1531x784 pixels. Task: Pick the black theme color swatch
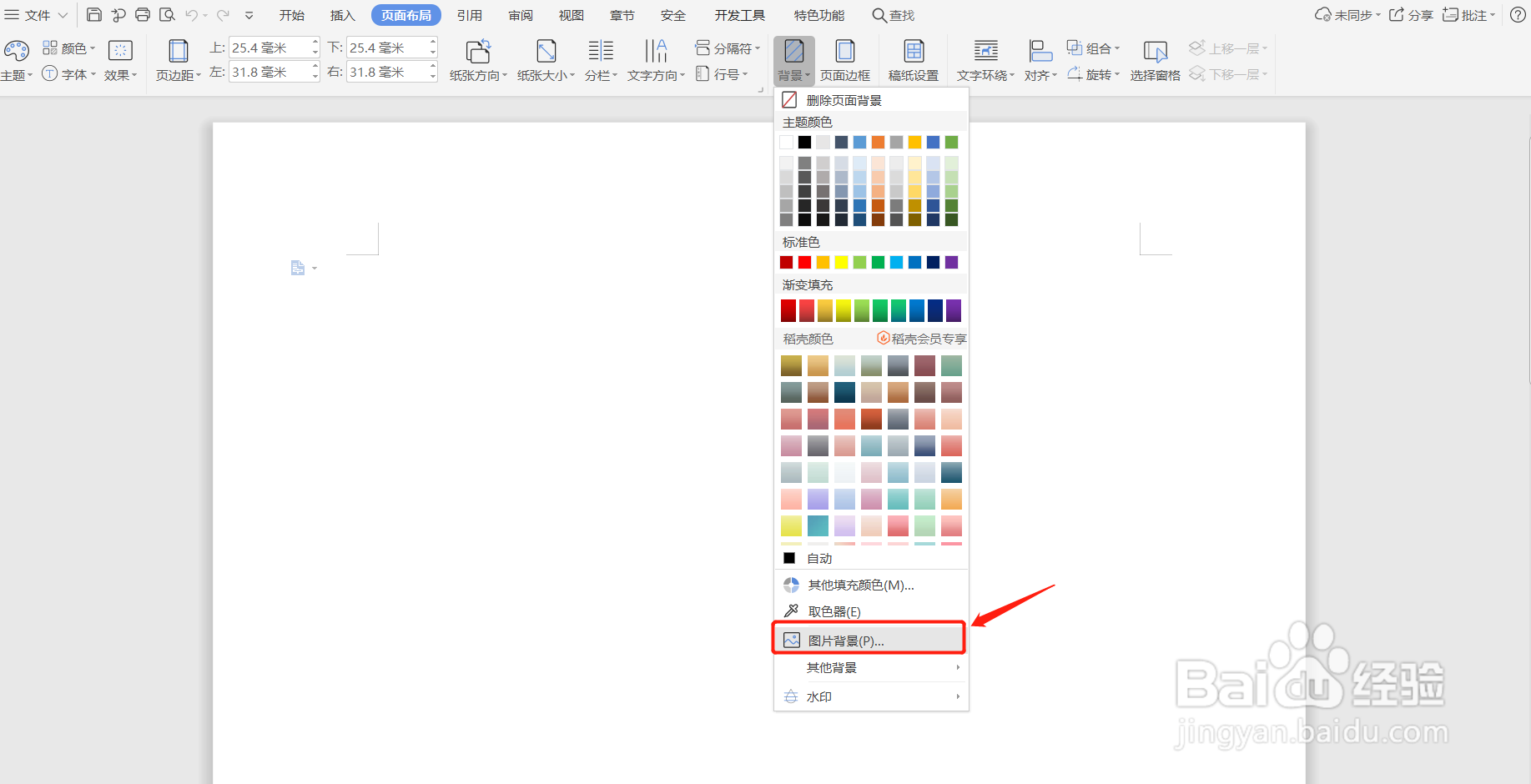pos(804,142)
